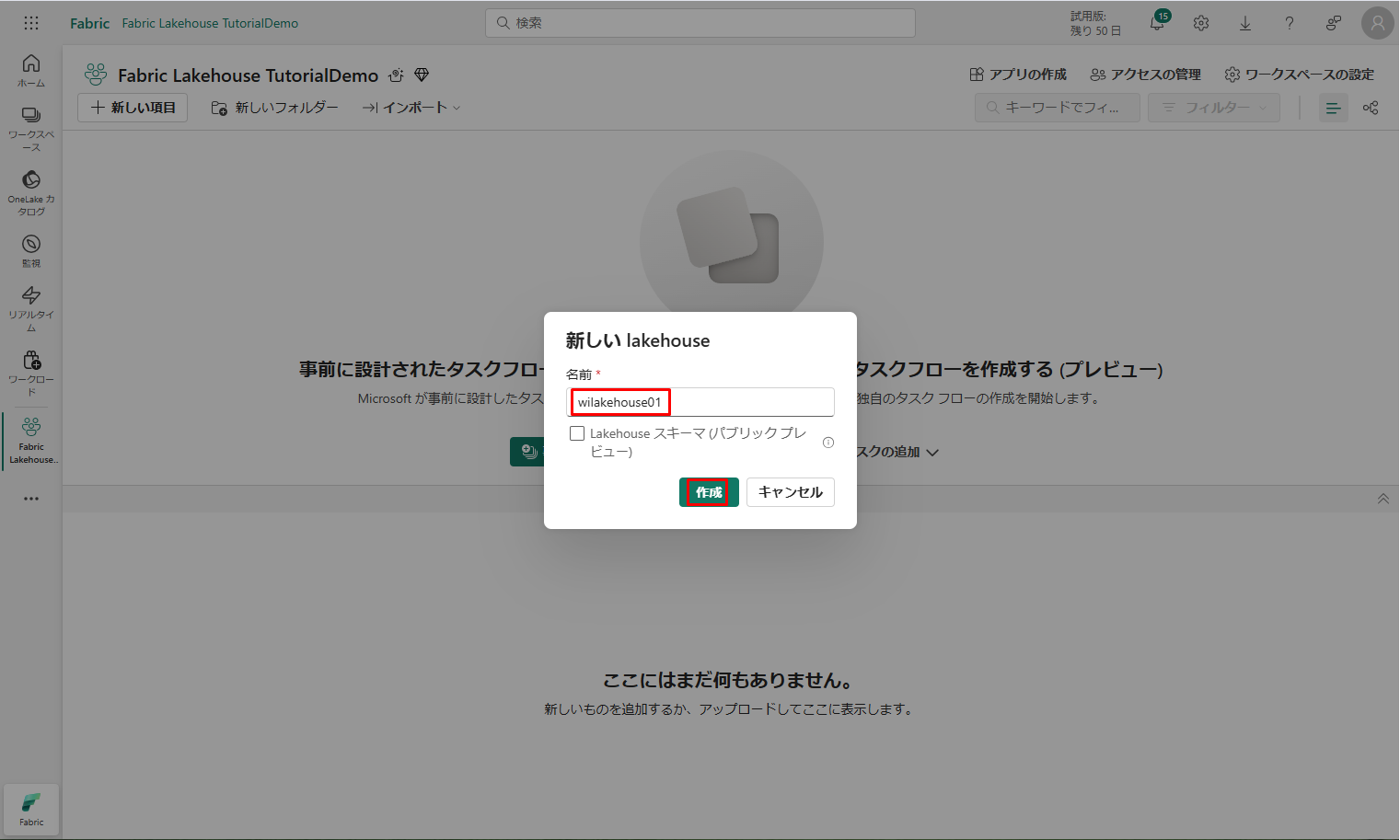
Task: Open the settings gear in the top bar
Action: (1201, 23)
